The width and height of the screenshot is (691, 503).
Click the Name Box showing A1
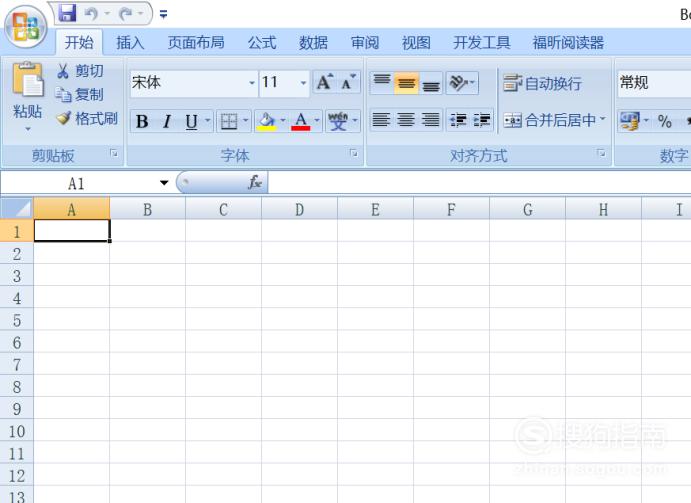coord(76,183)
